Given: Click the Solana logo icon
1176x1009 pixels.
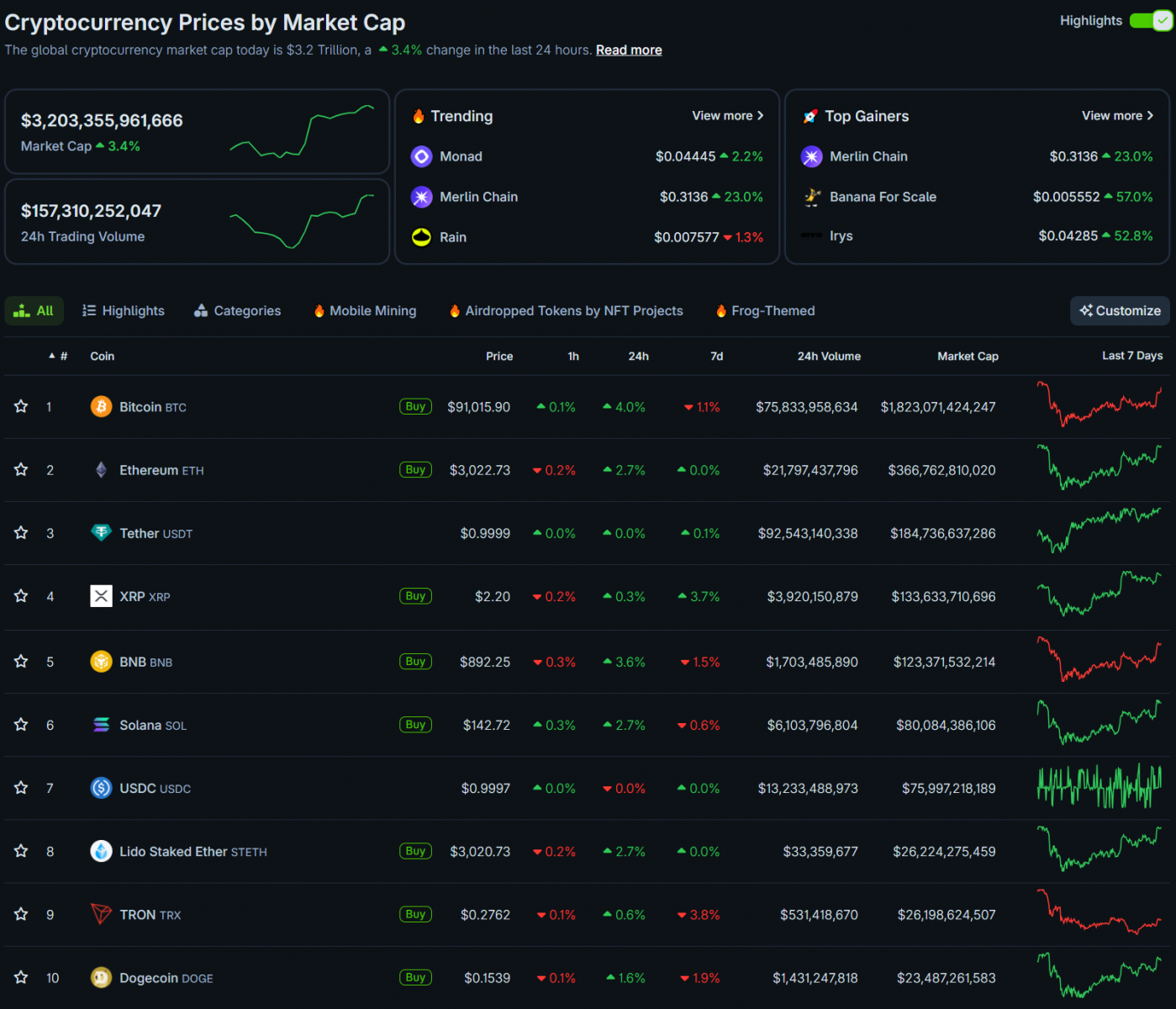Looking at the screenshot, I should click(101, 725).
